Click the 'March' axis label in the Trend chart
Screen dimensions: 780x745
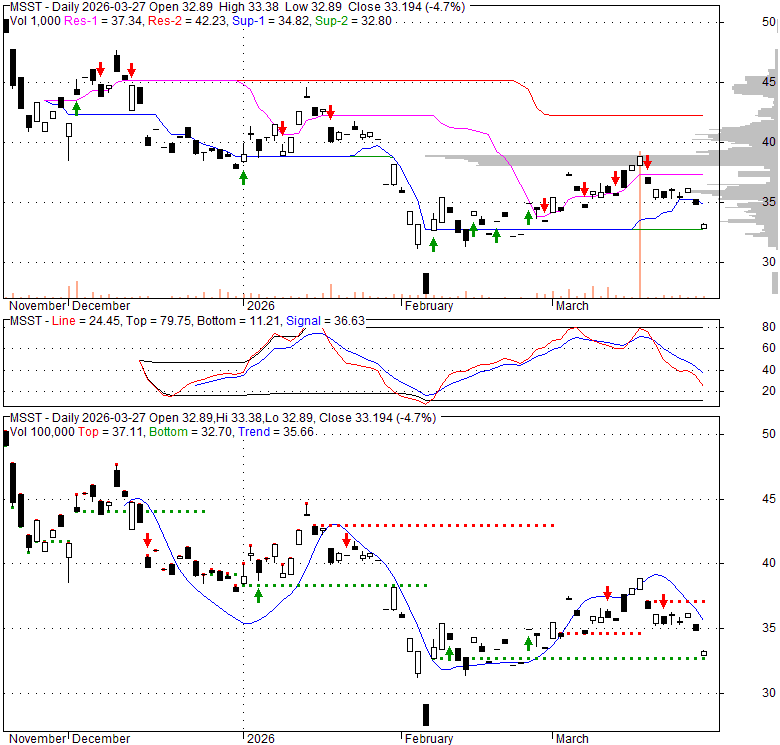click(x=572, y=739)
